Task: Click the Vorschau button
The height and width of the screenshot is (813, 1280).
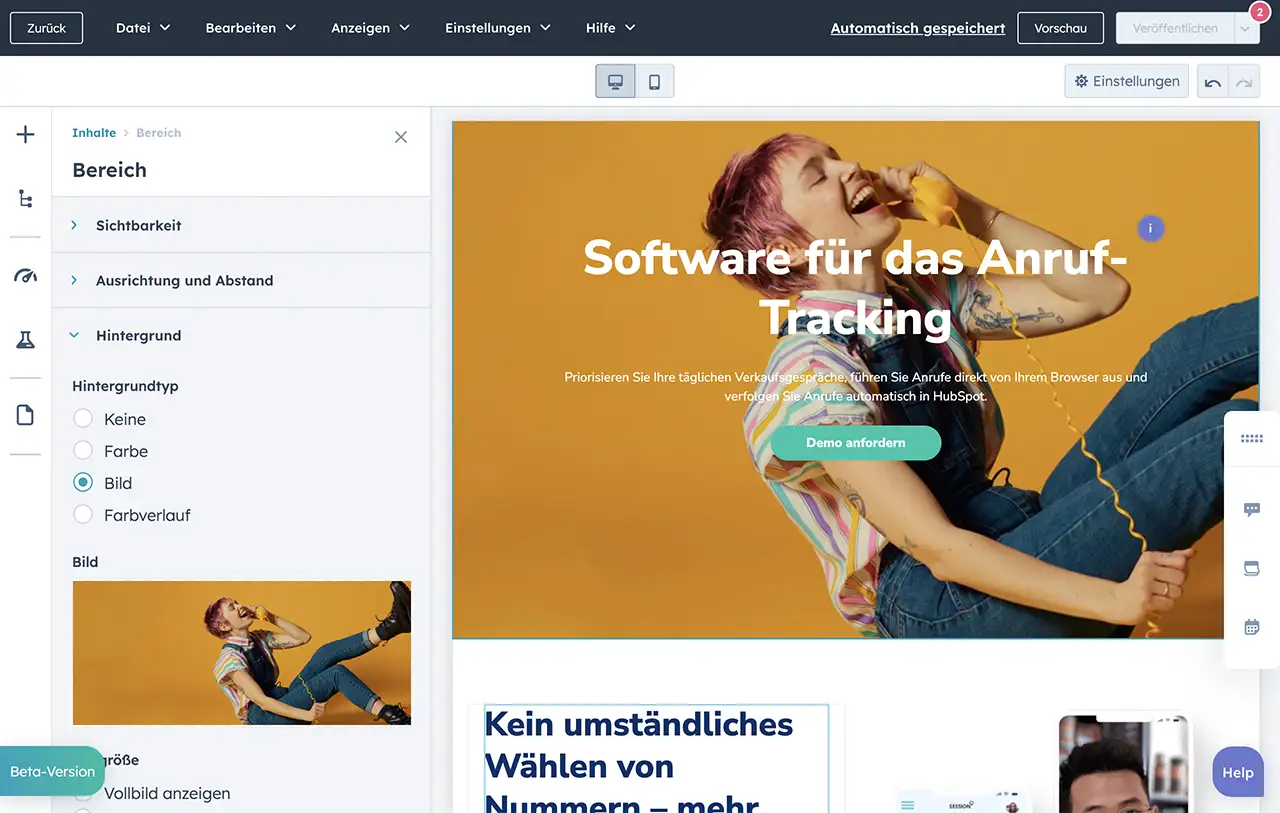Action: click(1061, 28)
